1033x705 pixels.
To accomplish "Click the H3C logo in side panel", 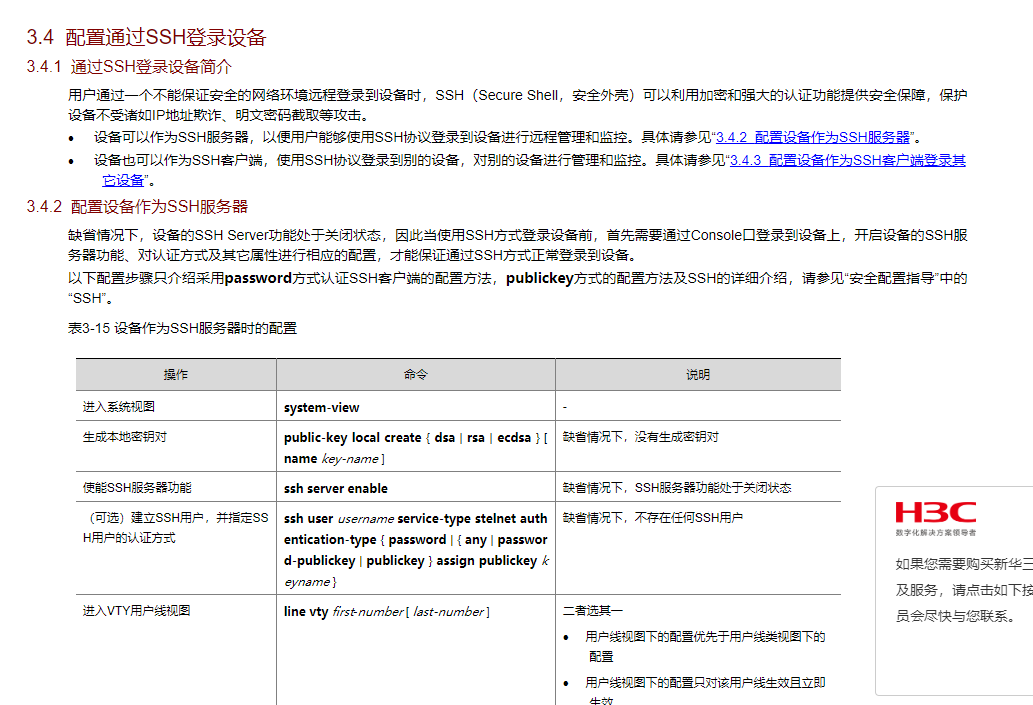I will point(935,512).
